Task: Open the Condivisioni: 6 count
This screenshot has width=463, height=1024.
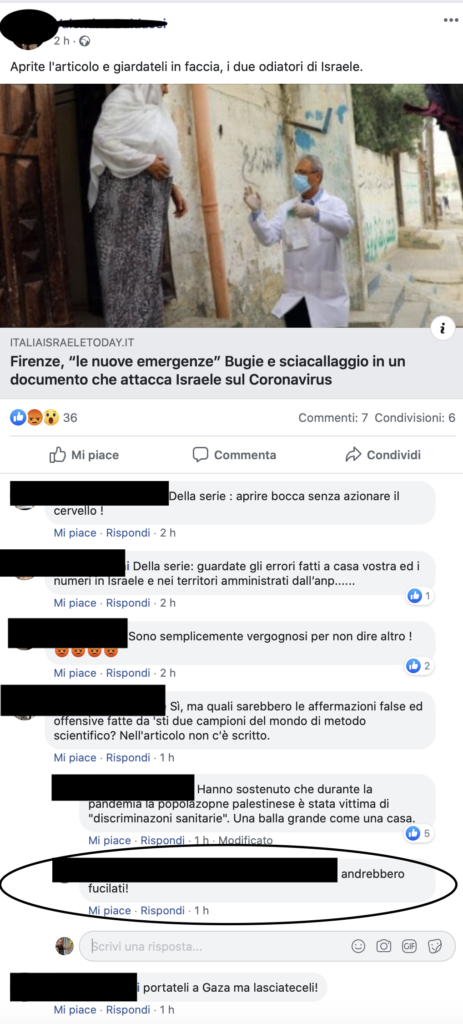Action: point(415,417)
